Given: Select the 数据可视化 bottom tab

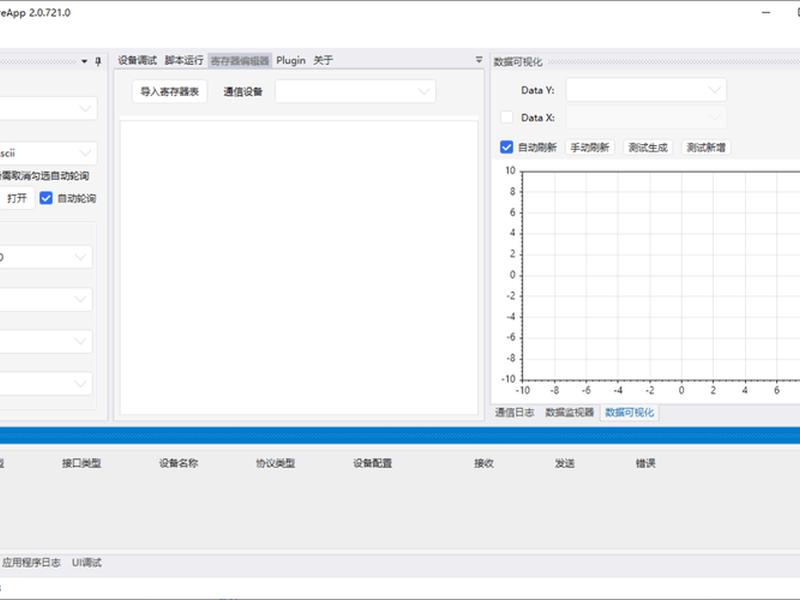Looking at the screenshot, I should pyautogui.click(x=630, y=412).
